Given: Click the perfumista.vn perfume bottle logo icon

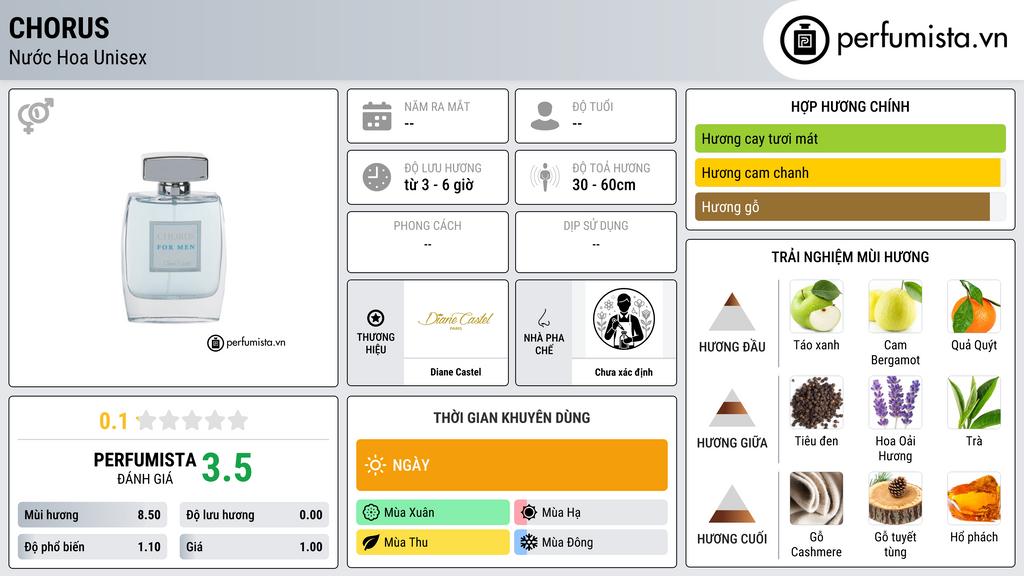Looking at the screenshot, I should tap(804, 40).
